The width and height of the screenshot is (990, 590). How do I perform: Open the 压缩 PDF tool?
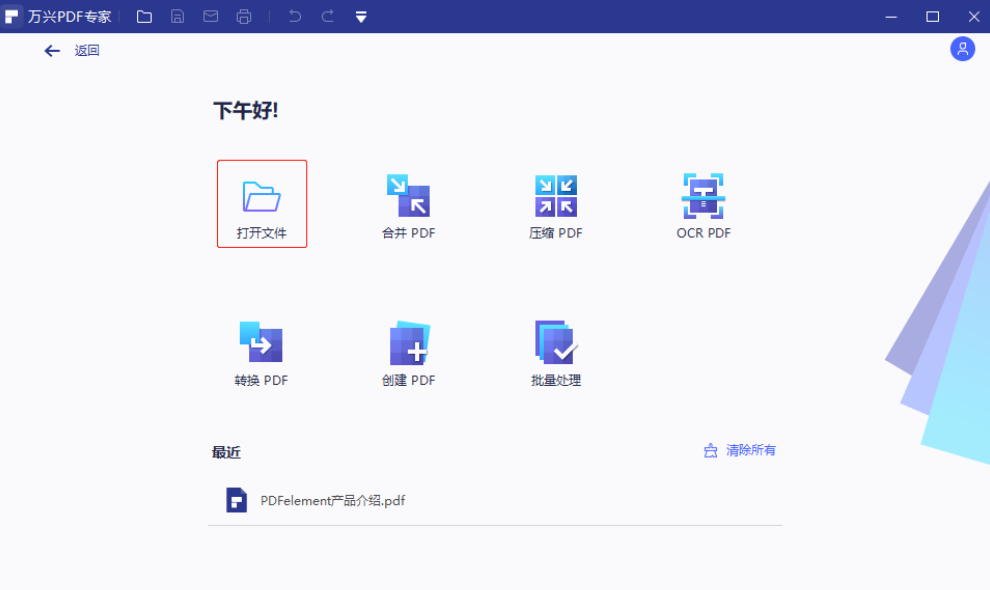[555, 203]
